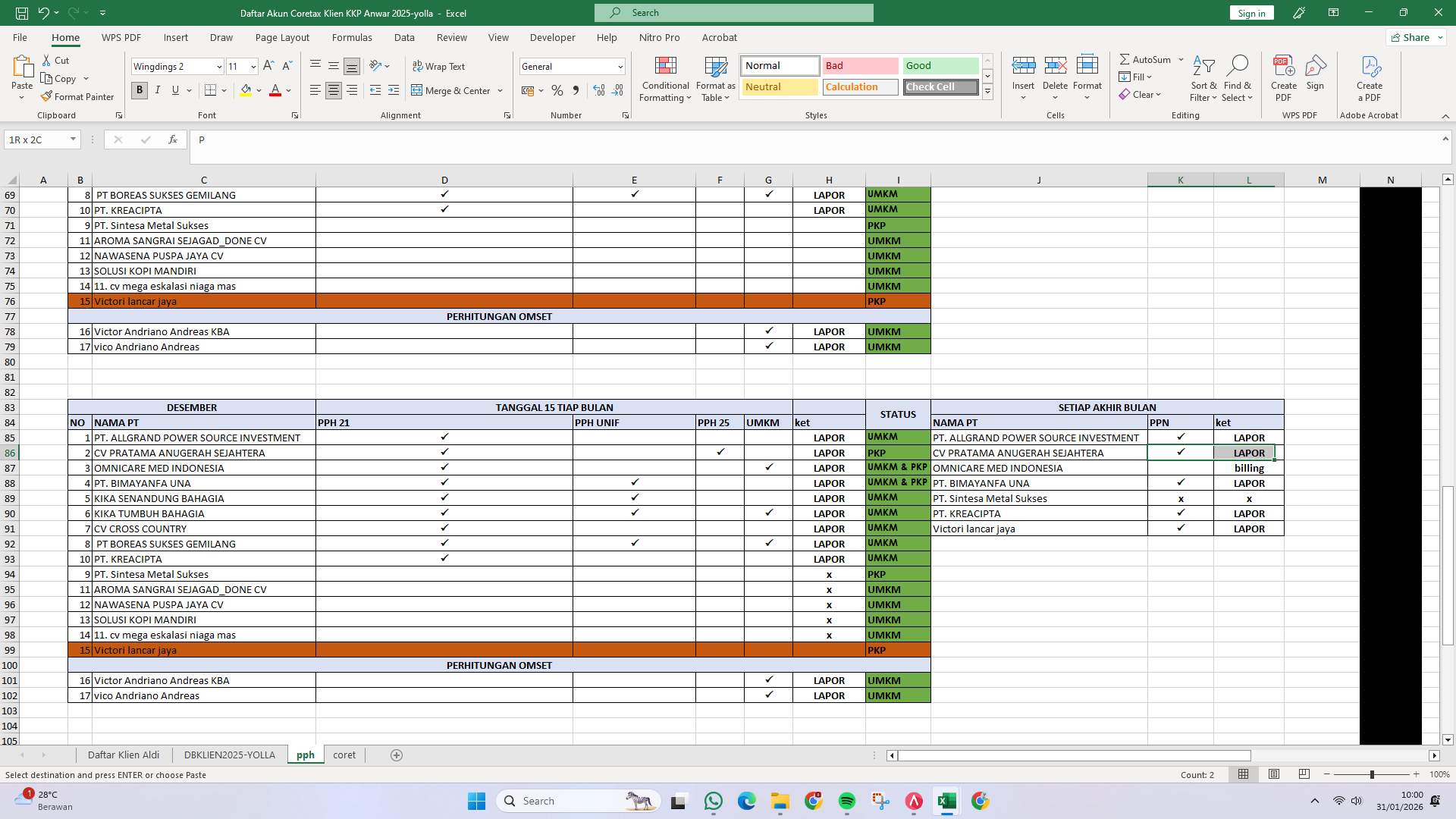
Task: Enable Wrap Text for selected cells
Action: (x=440, y=66)
